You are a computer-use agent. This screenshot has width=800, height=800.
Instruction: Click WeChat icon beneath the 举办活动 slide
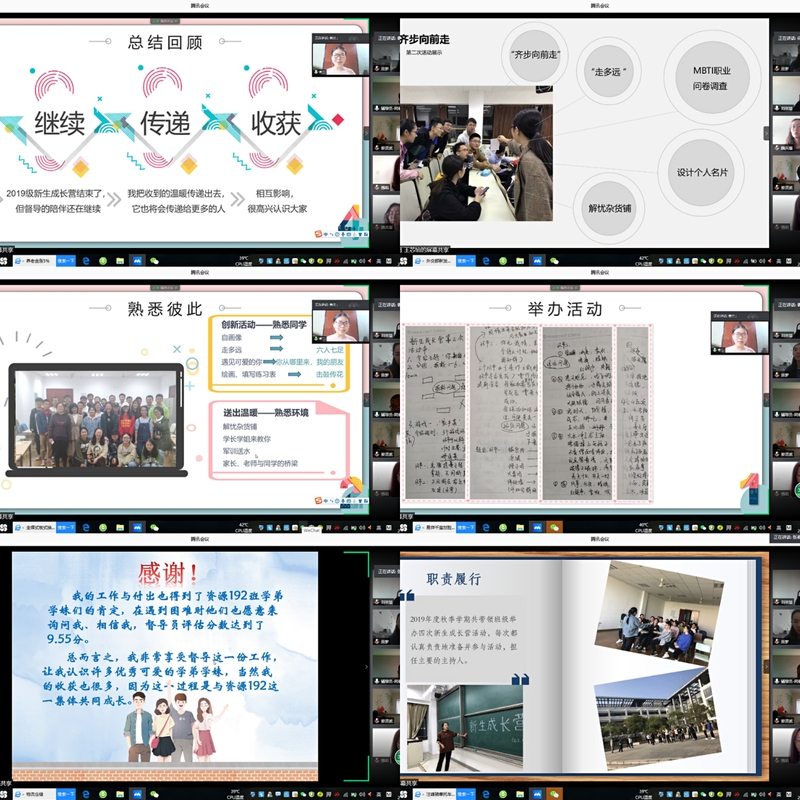point(554,527)
